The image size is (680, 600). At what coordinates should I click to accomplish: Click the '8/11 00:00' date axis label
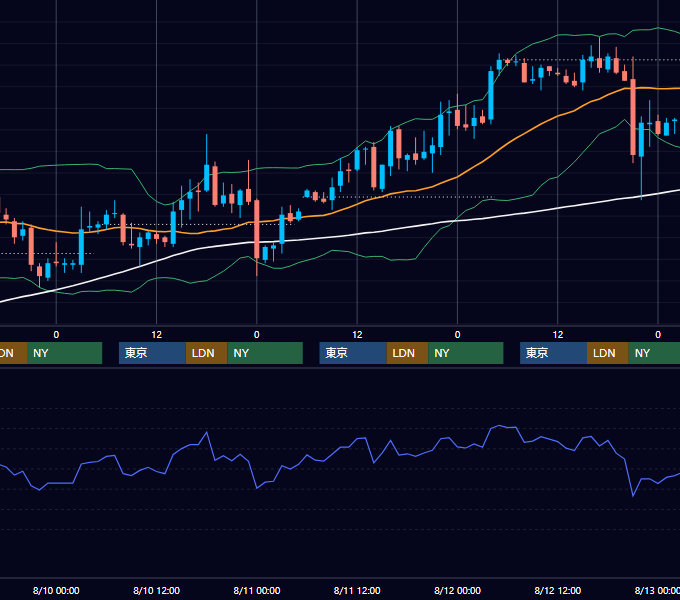pos(257,590)
